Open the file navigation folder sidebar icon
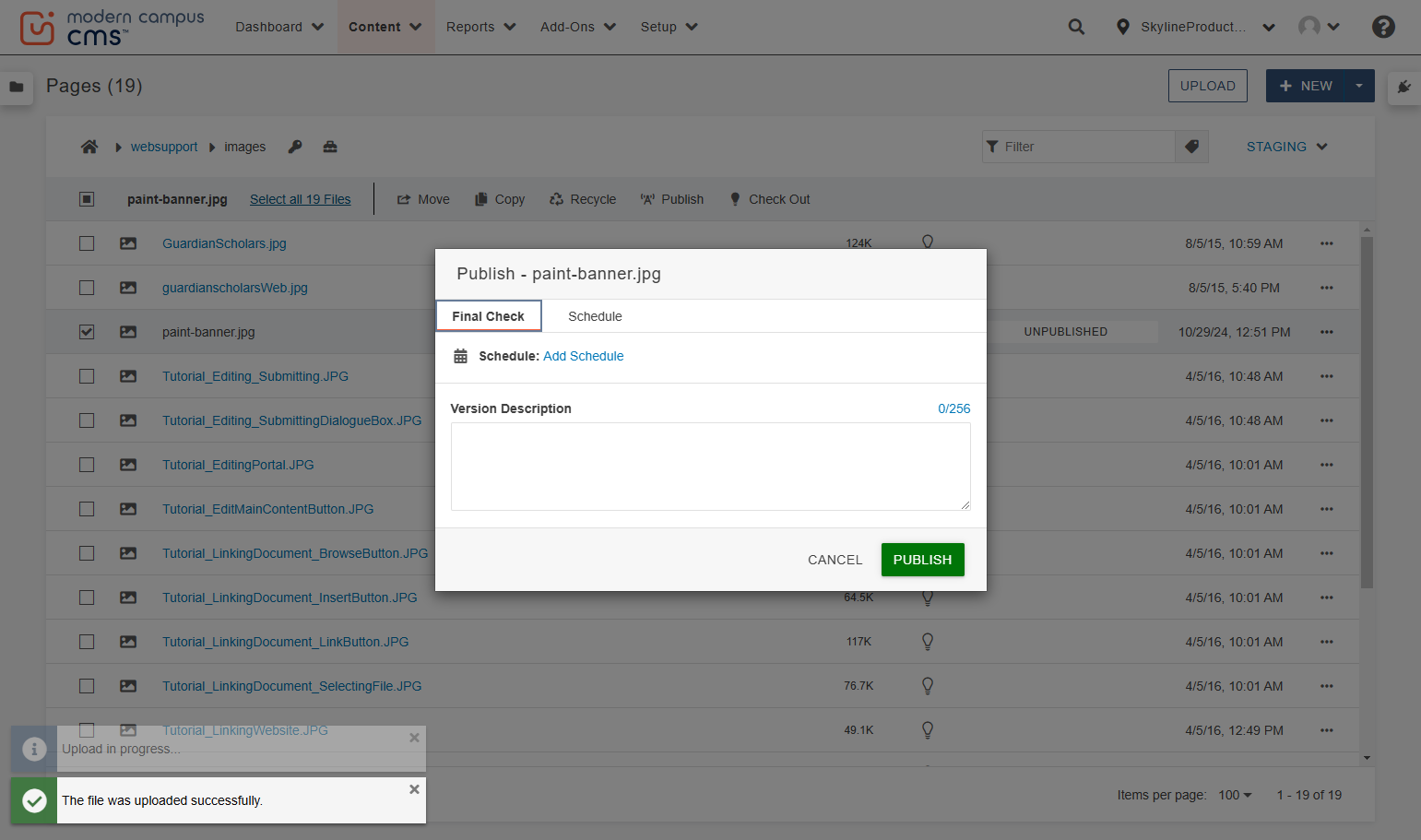 pos(17,87)
